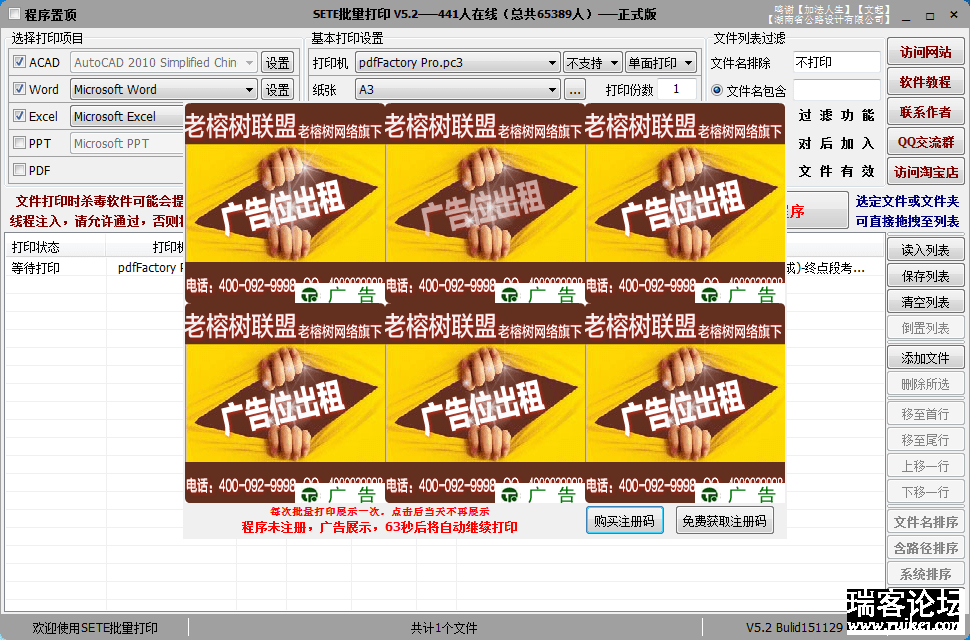Open the 软件教程 button
The width and height of the screenshot is (970, 640).
coord(925,82)
